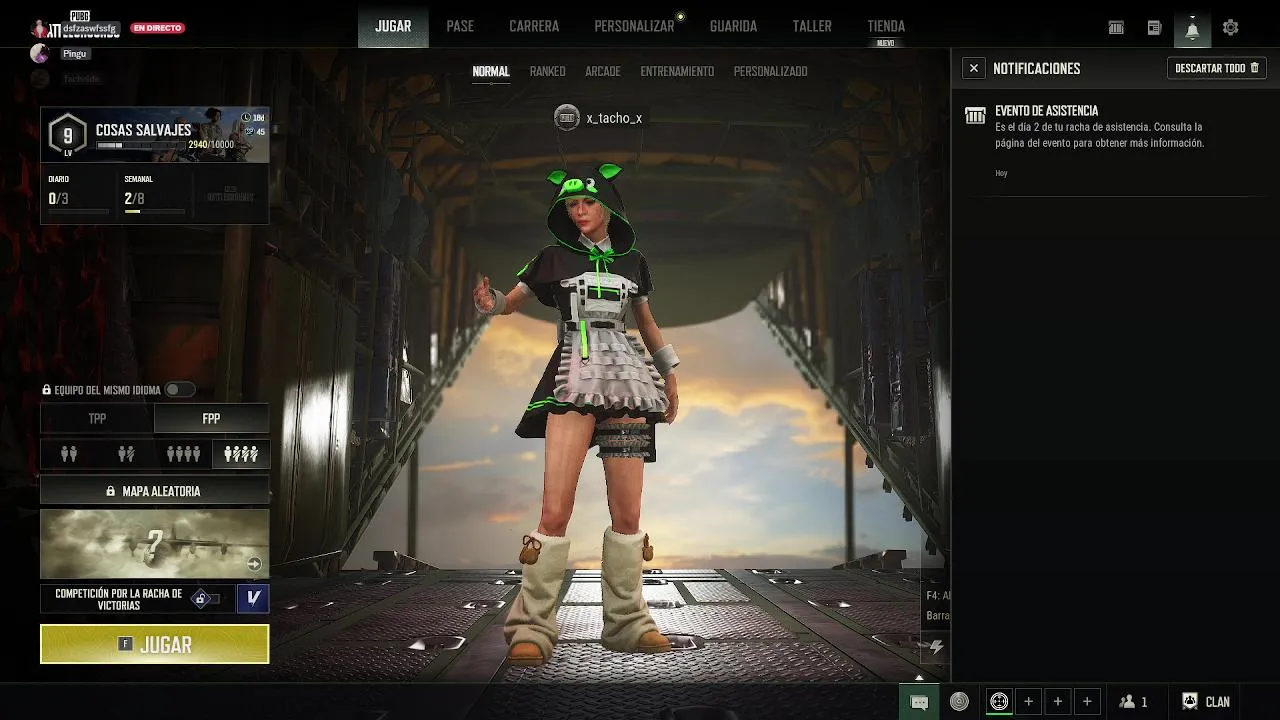Click the notifications bell icon
This screenshot has height=720, width=1280.
pyautogui.click(x=1192, y=29)
